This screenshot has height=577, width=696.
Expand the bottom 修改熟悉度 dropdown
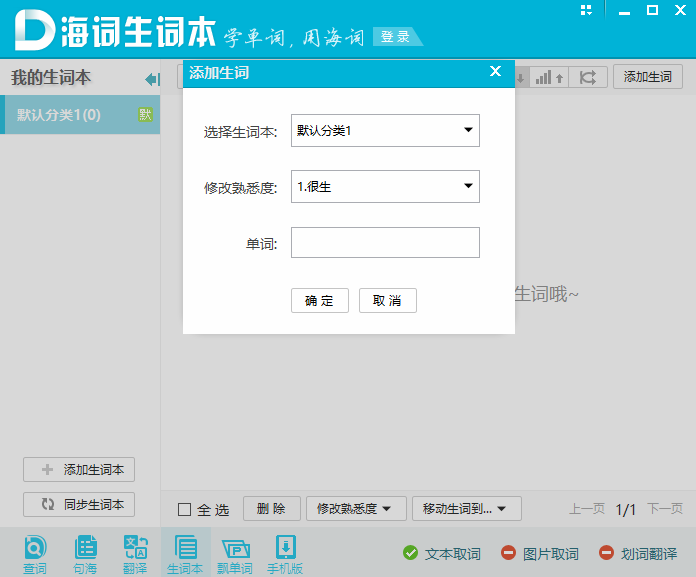(x=356, y=509)
